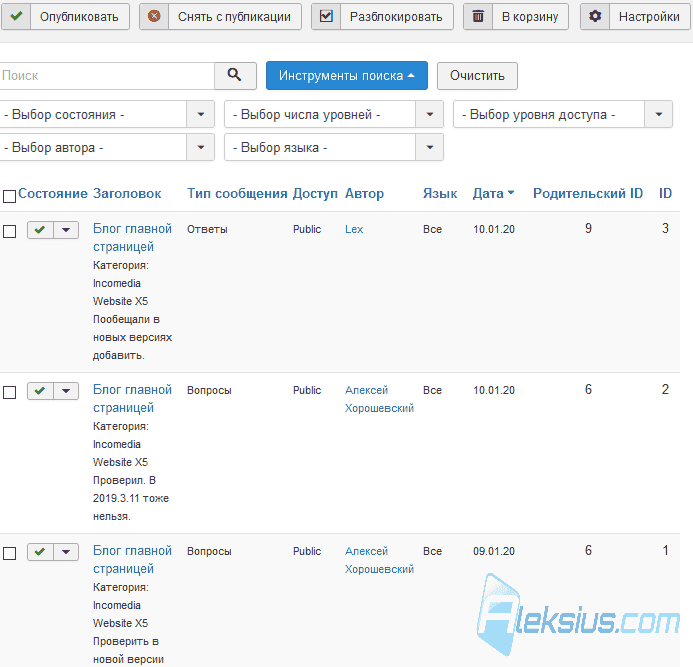
Task: Click the Очистить clear button
Action: coord(477,76)
